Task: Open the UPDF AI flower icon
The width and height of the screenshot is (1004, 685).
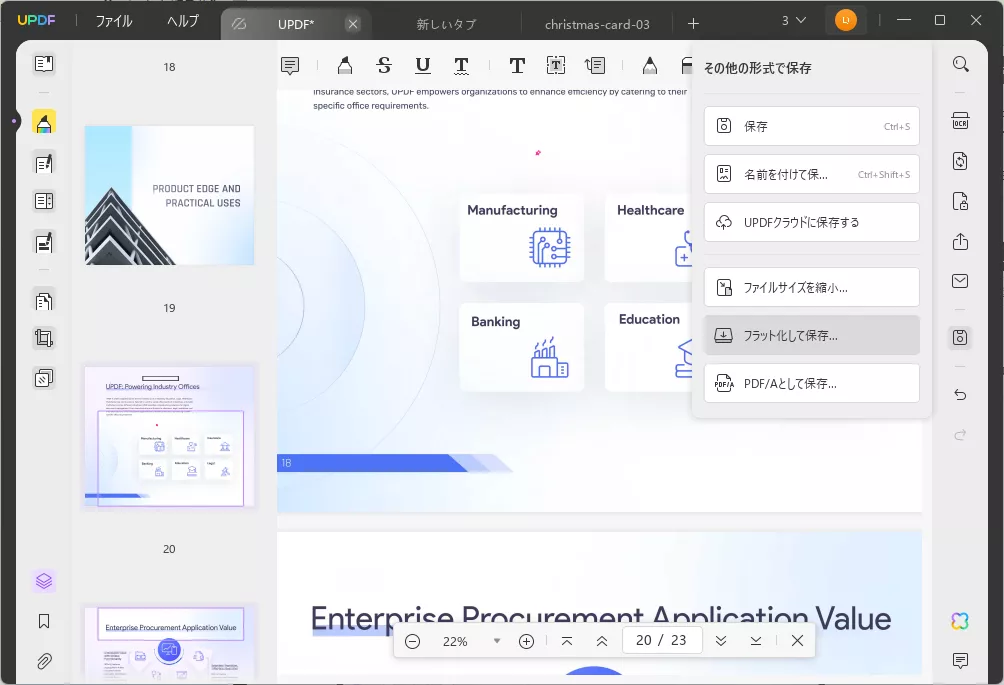Action: [960, 621]
